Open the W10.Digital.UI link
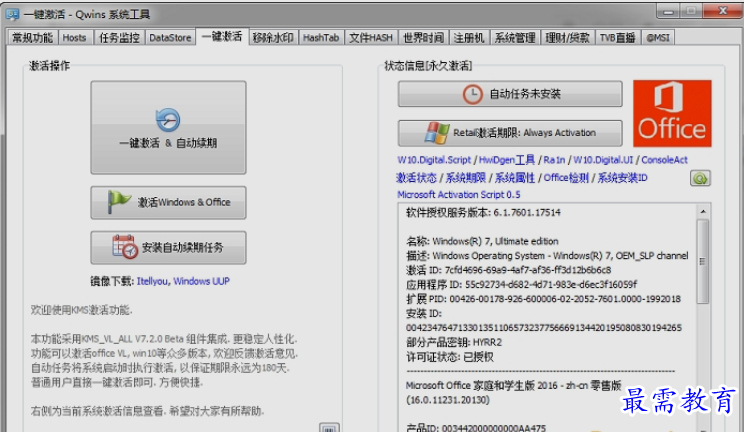The width and height of the screenshot is (744, 432). point(603,160)
